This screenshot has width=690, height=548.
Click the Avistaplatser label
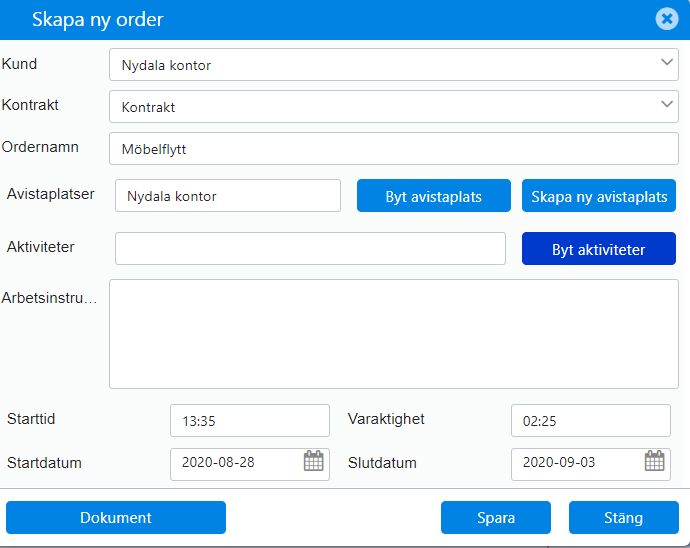(x=51, y=194)
